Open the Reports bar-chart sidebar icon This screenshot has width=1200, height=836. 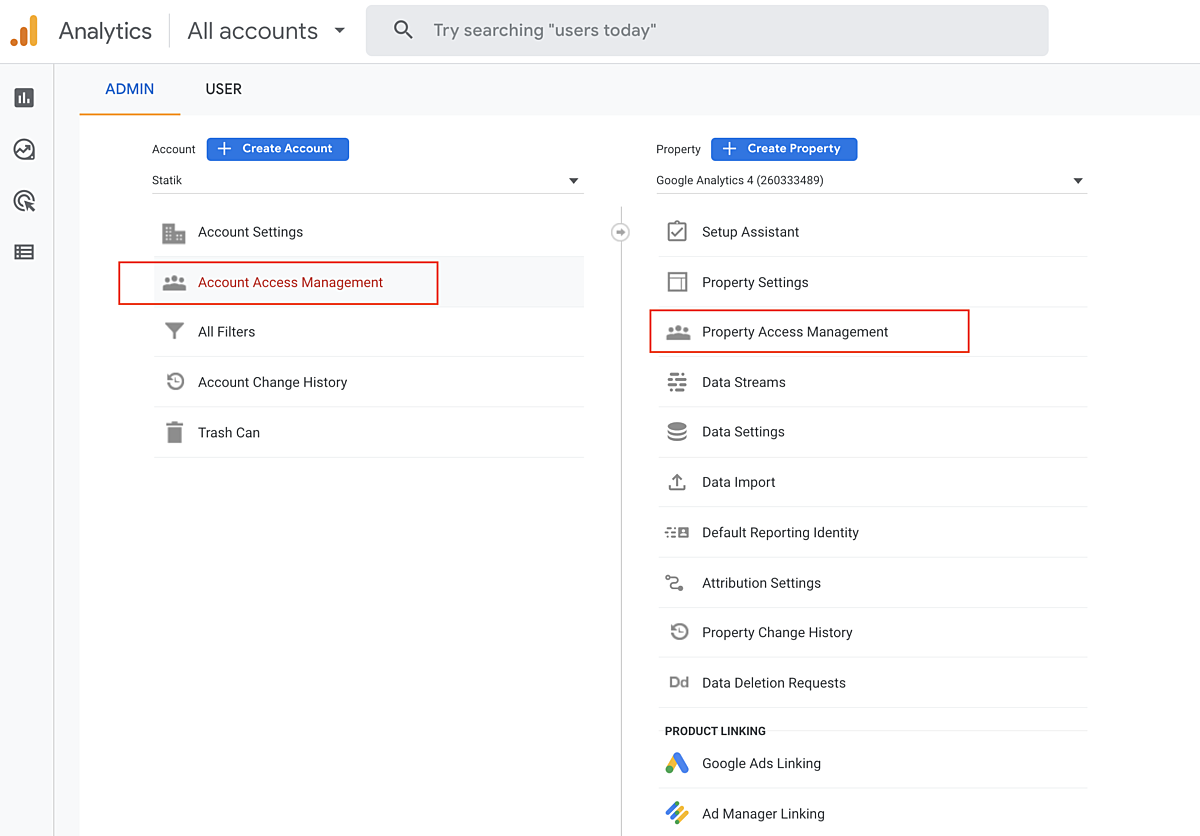pyautogui.click(x=24, y=98)
